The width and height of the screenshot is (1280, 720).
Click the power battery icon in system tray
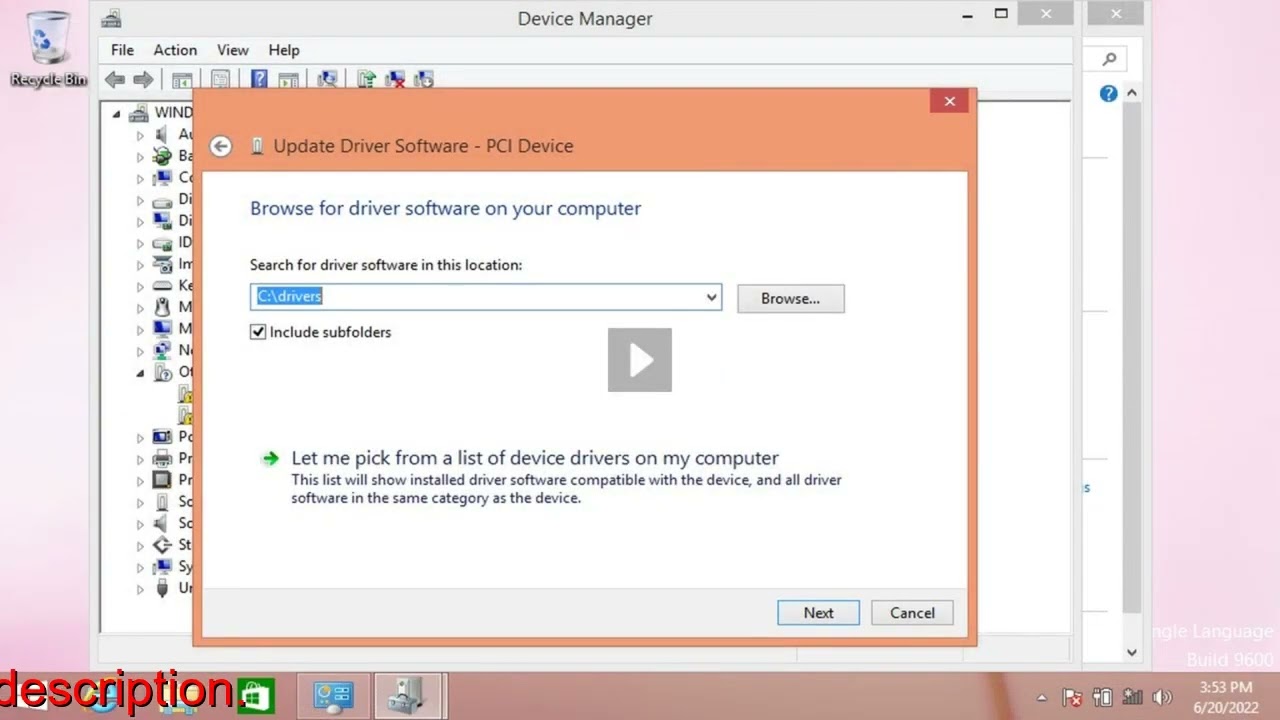tap(1102, 697)
